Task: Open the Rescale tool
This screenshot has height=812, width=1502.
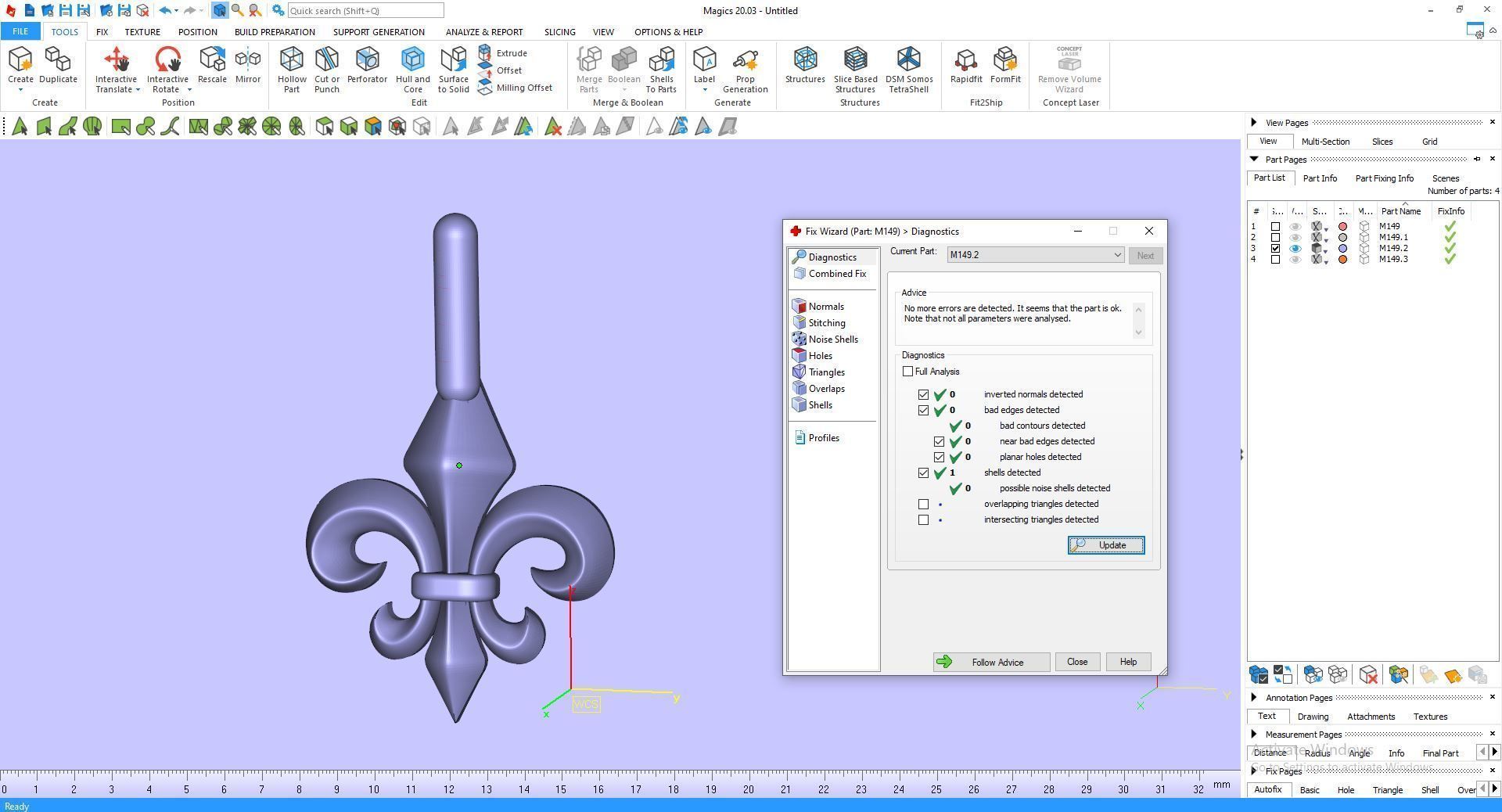Action: click(x=212, y=65)
